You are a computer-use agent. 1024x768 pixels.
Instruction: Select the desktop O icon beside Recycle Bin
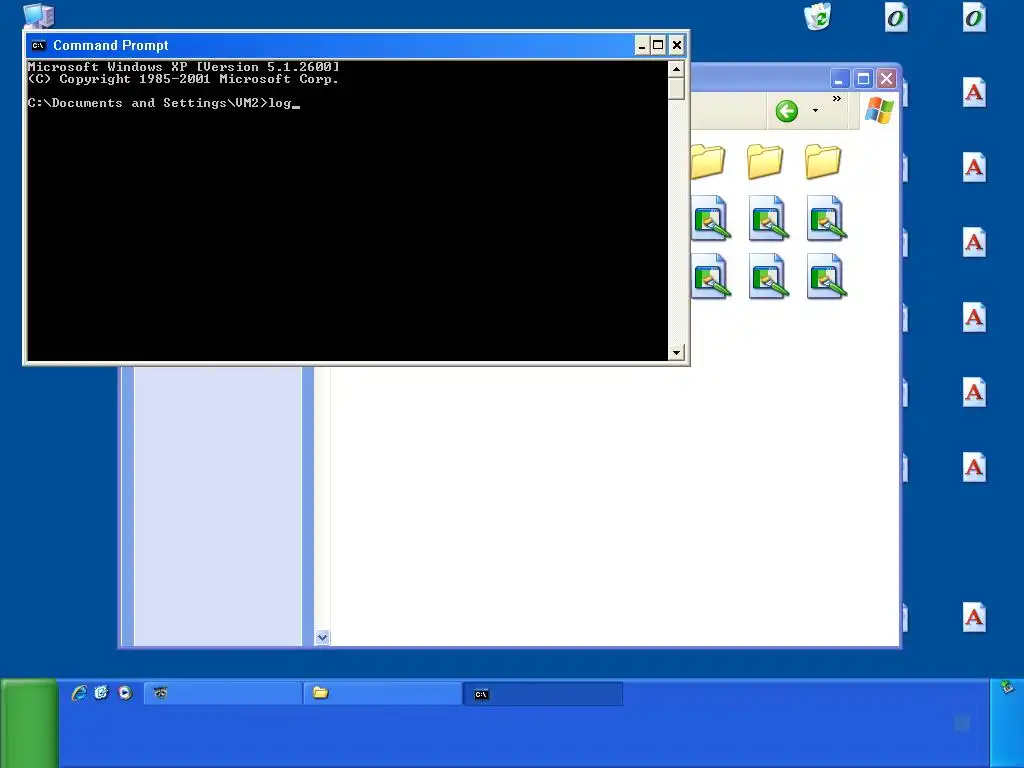(896, 18)
